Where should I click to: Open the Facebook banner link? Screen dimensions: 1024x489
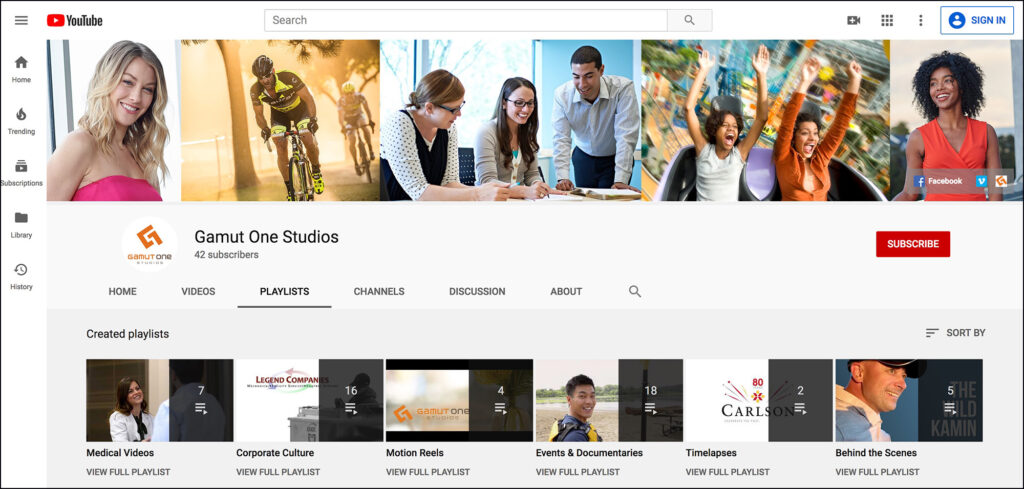click(x=938, y=181)
